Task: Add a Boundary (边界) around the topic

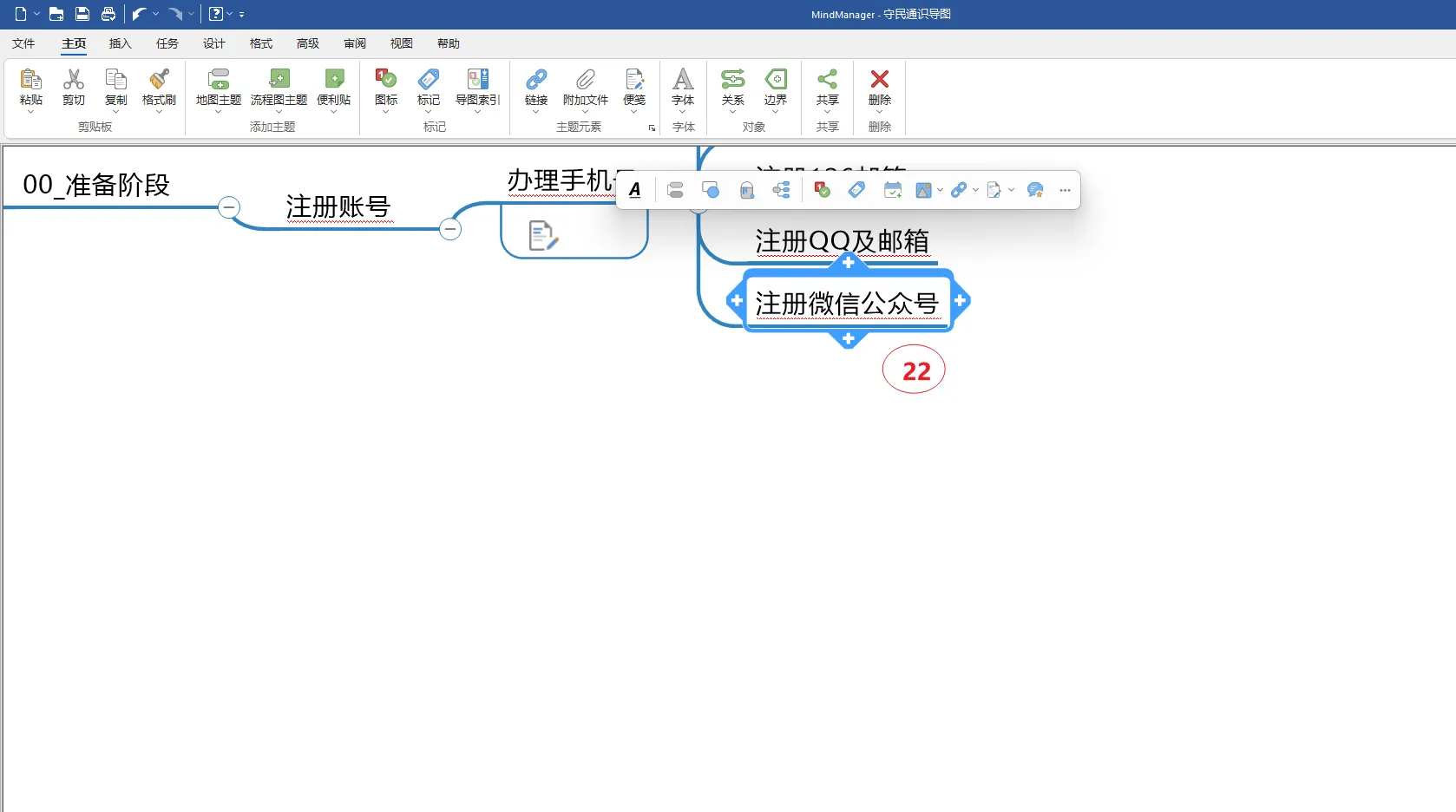Action: tap(776, 80)
